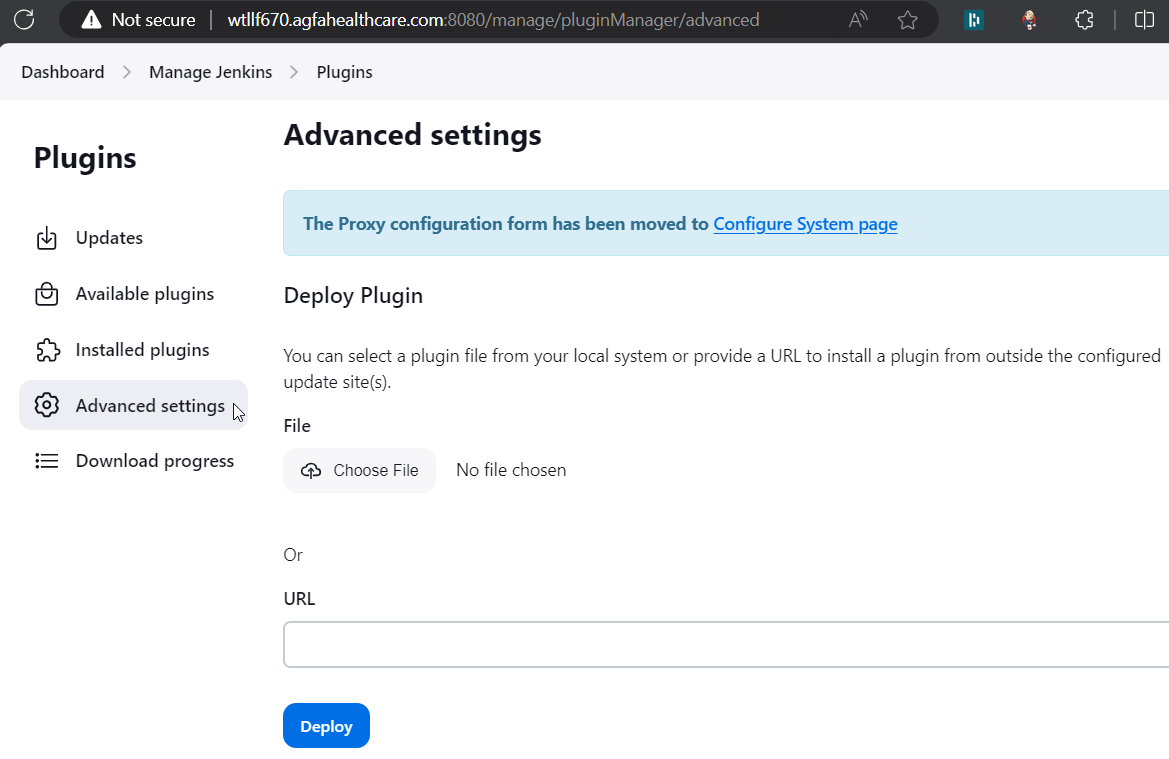Click the Available plugins bag icon
This screenshot has width=1169, height=759.
[46, 294]
